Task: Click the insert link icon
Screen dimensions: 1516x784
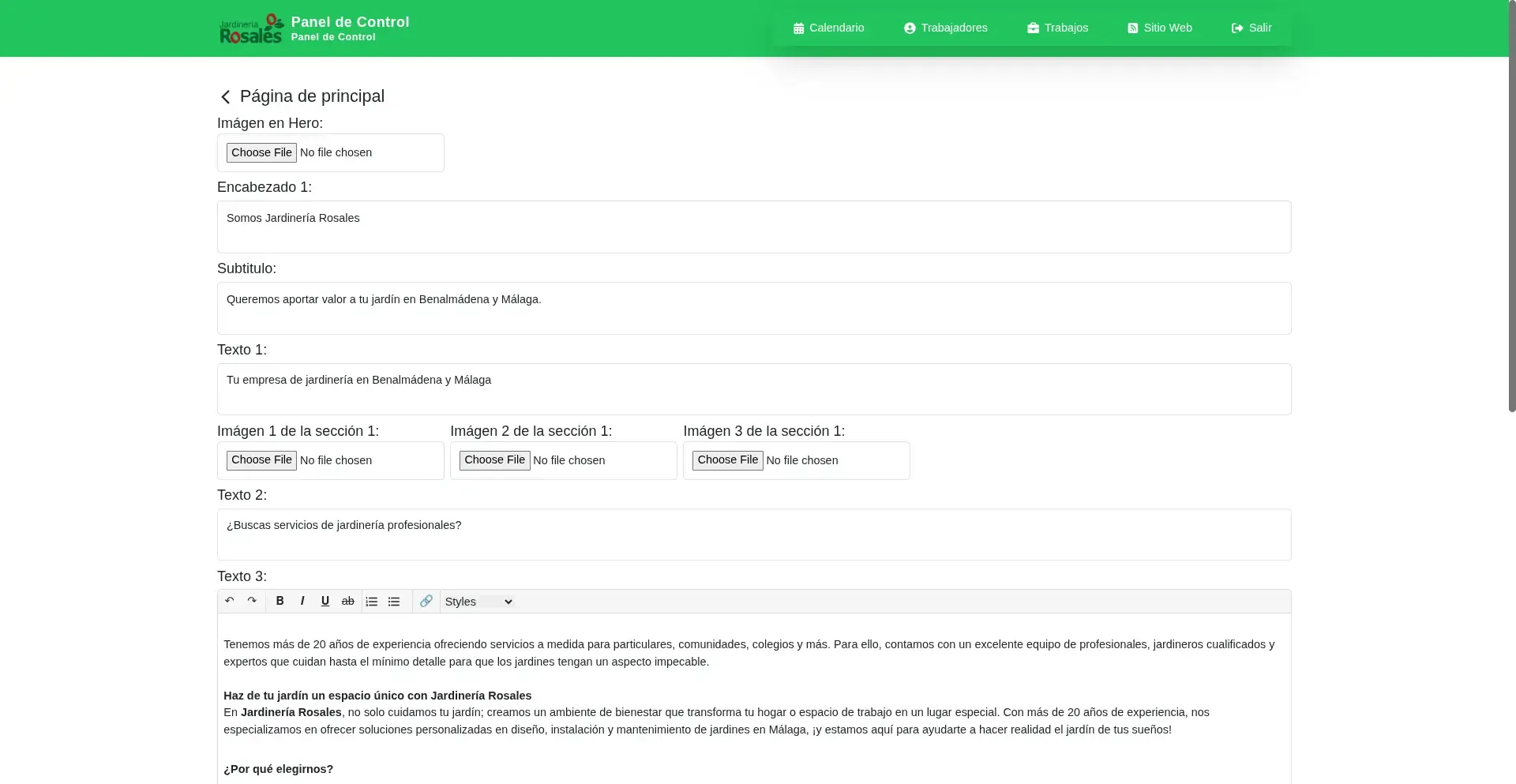Action: [x=426, y=601]
